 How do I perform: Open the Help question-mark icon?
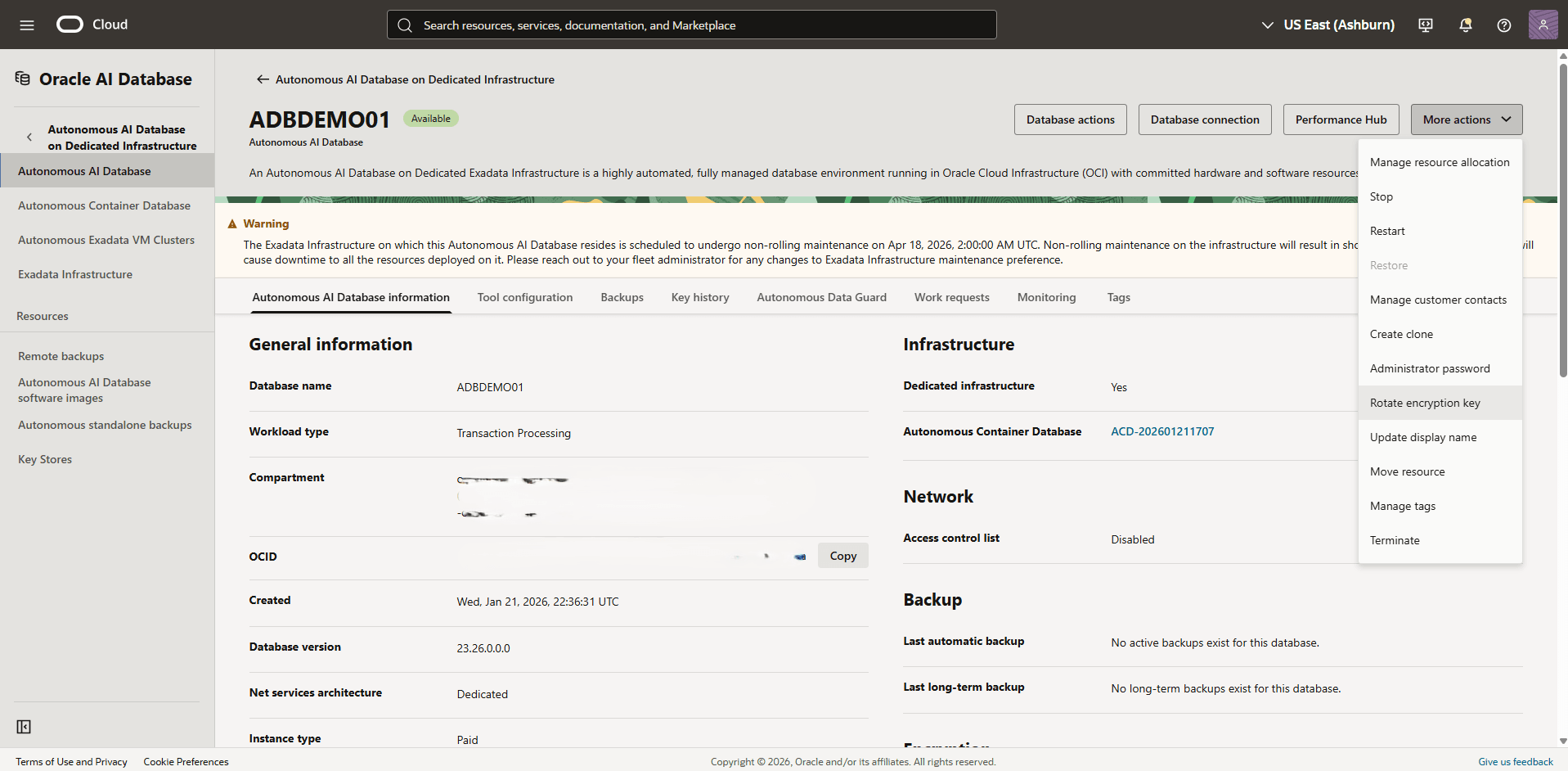coord(1503,25)
